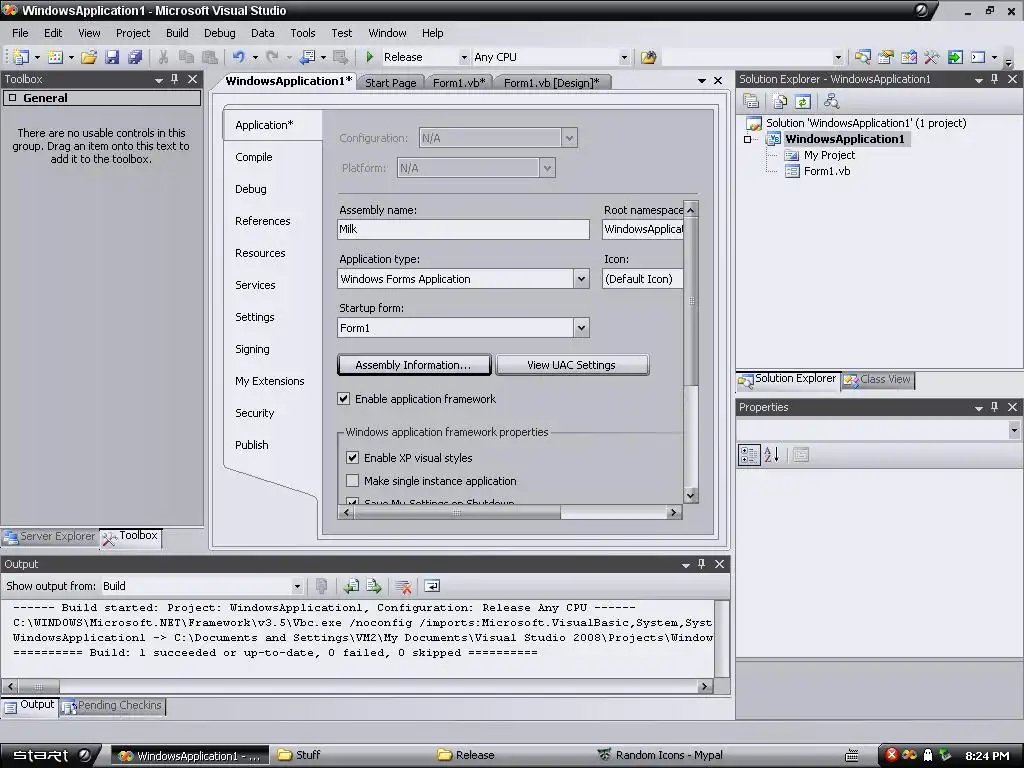Screen dimensions: 1024x768
Task: Open the Build menu
Action: pyautogui.click(x=177, y=33)
